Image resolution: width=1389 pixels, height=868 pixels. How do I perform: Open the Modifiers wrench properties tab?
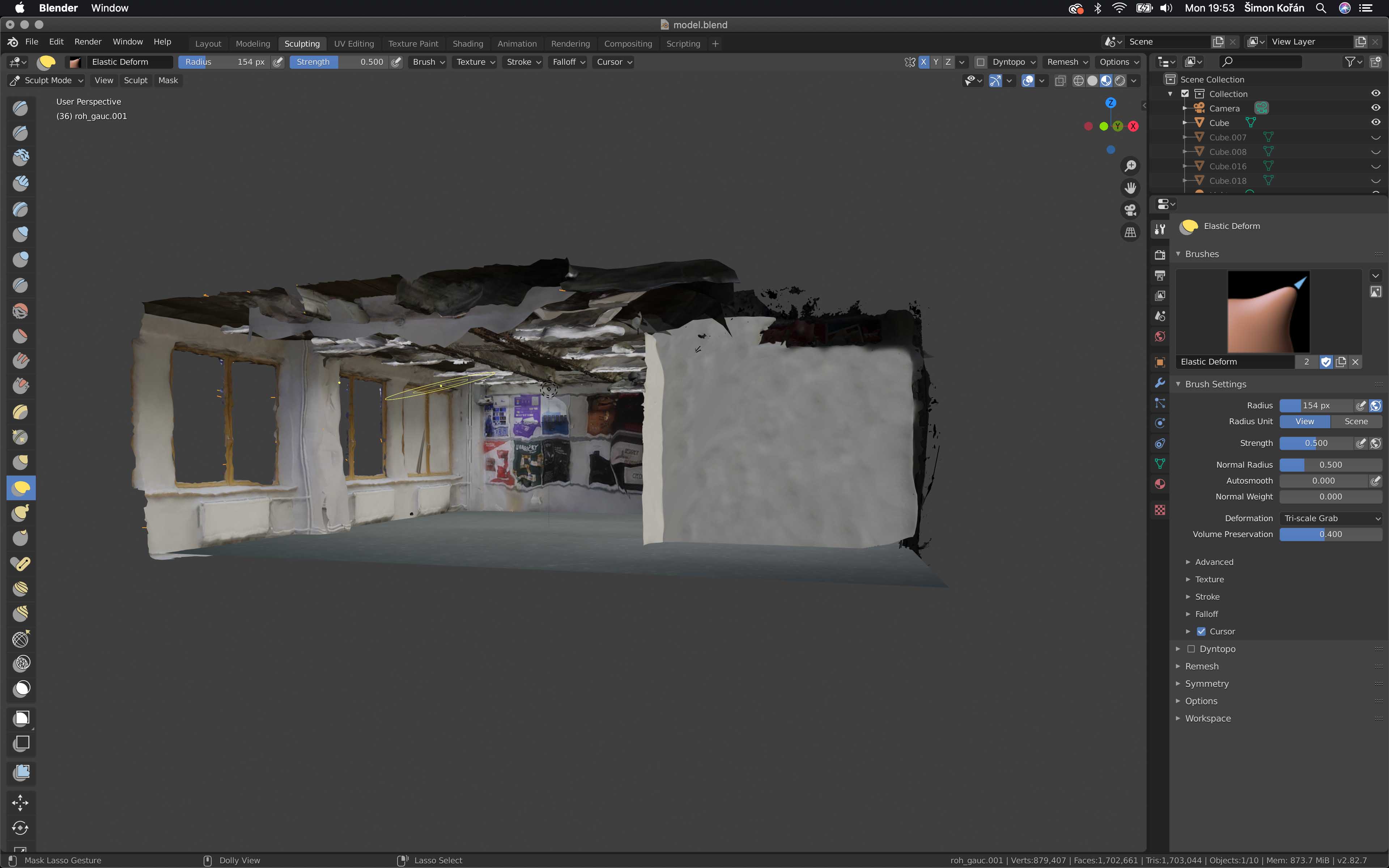click(1160, 383)
